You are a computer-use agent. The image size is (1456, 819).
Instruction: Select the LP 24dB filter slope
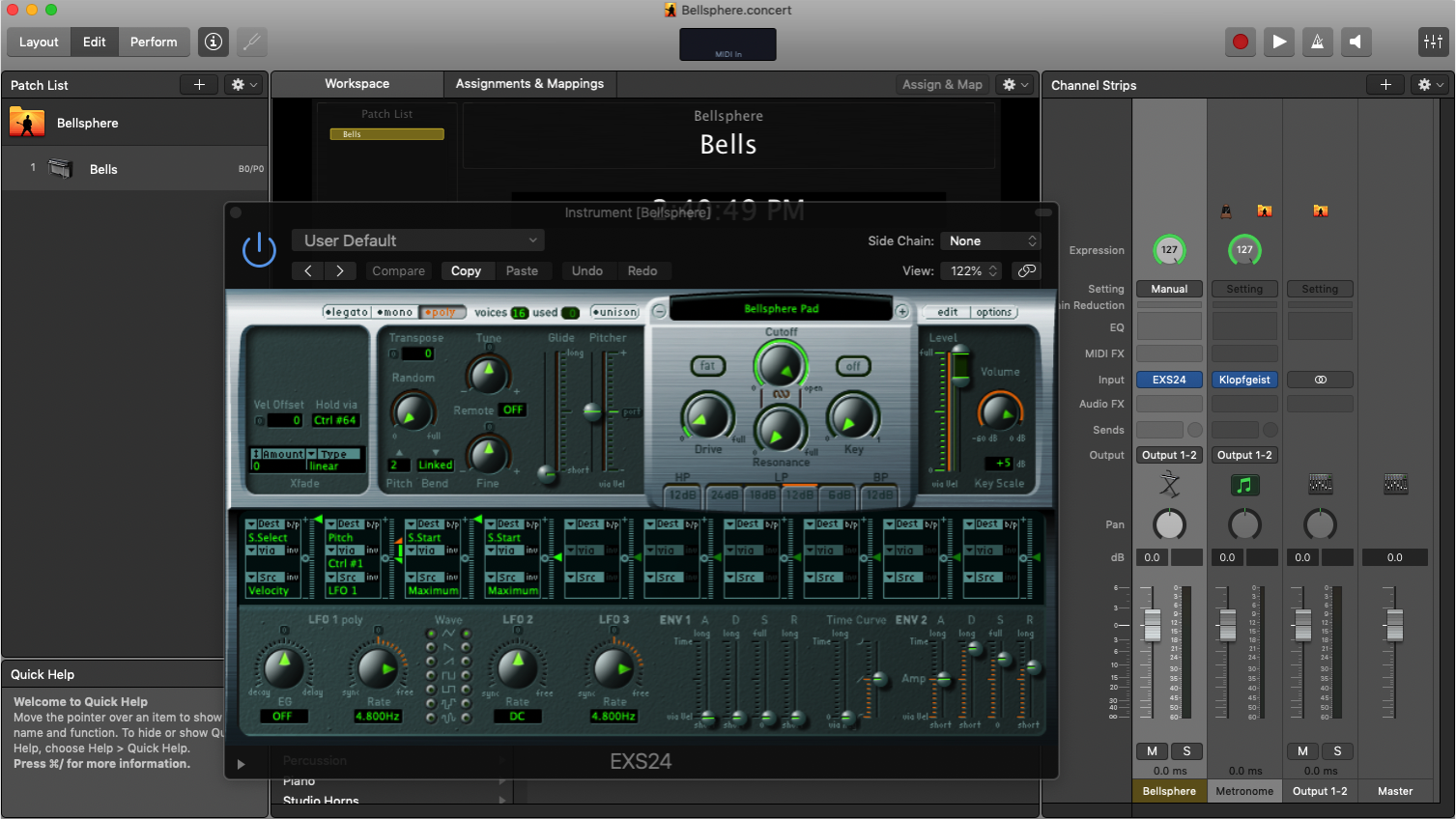click(x=724, y=494)
